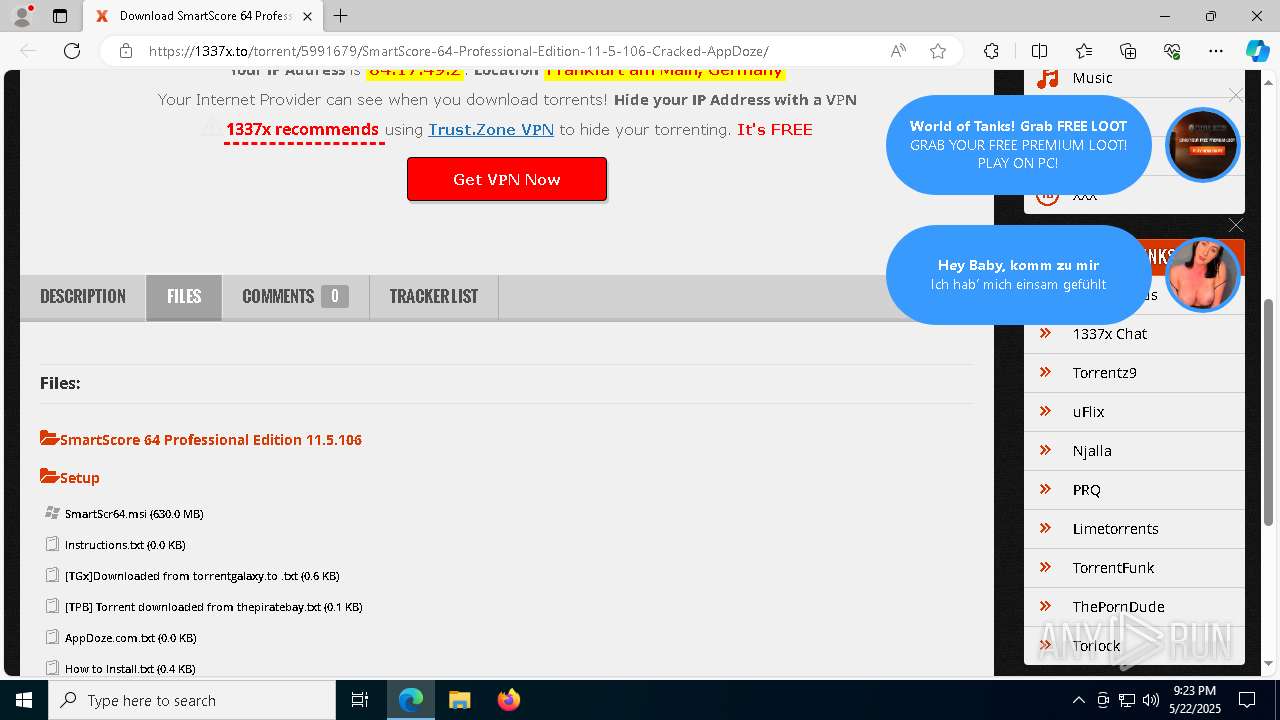Go back with the back arrow
Image resolution: width=1280 pixels, height=720 pixels.
28,51
